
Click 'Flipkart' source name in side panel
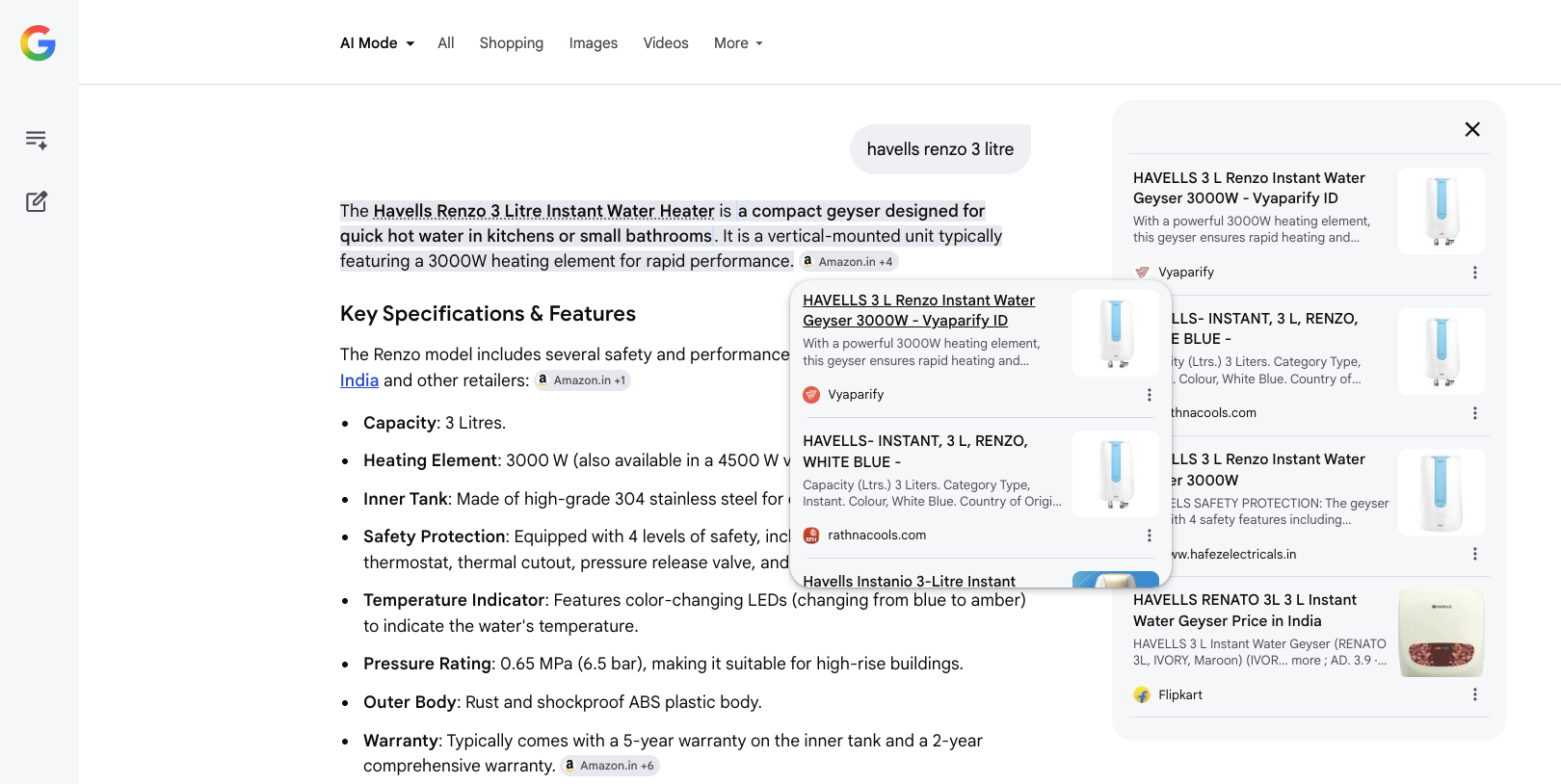(1180, 694)
